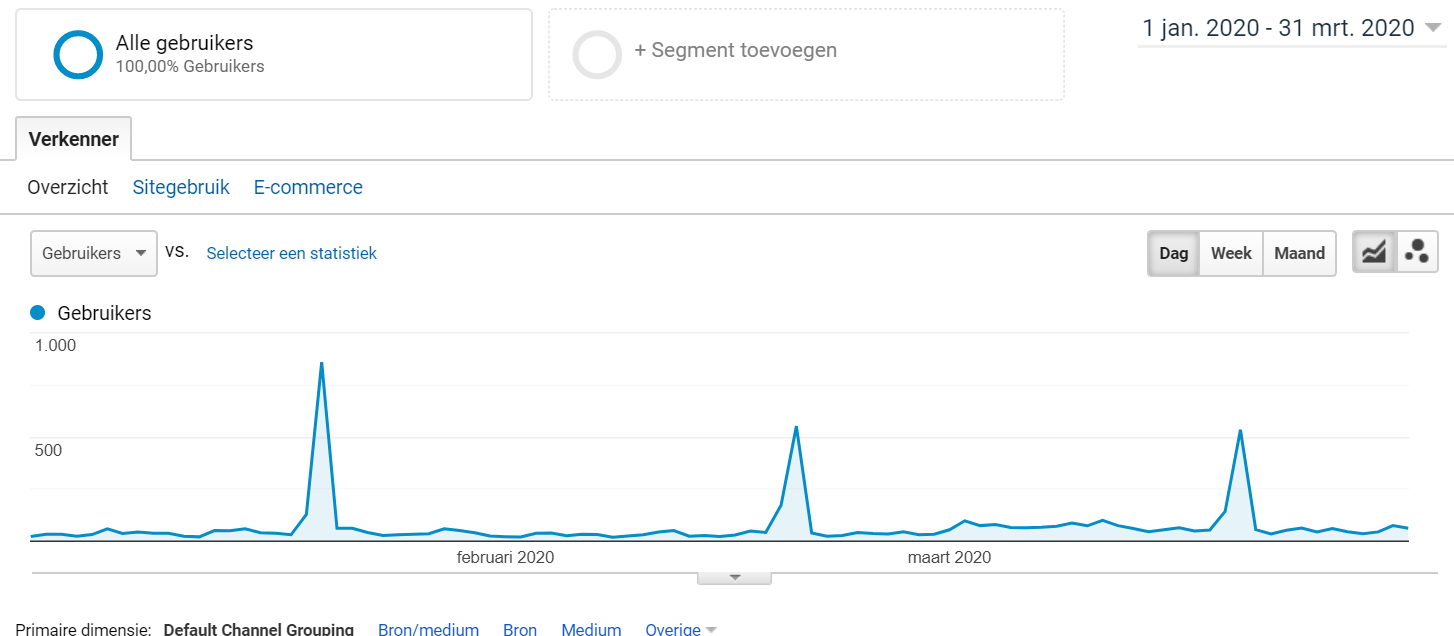Click the empty add-segment circle icon
This screenshot has height=636, width=1454.
[x=597, y=54]
